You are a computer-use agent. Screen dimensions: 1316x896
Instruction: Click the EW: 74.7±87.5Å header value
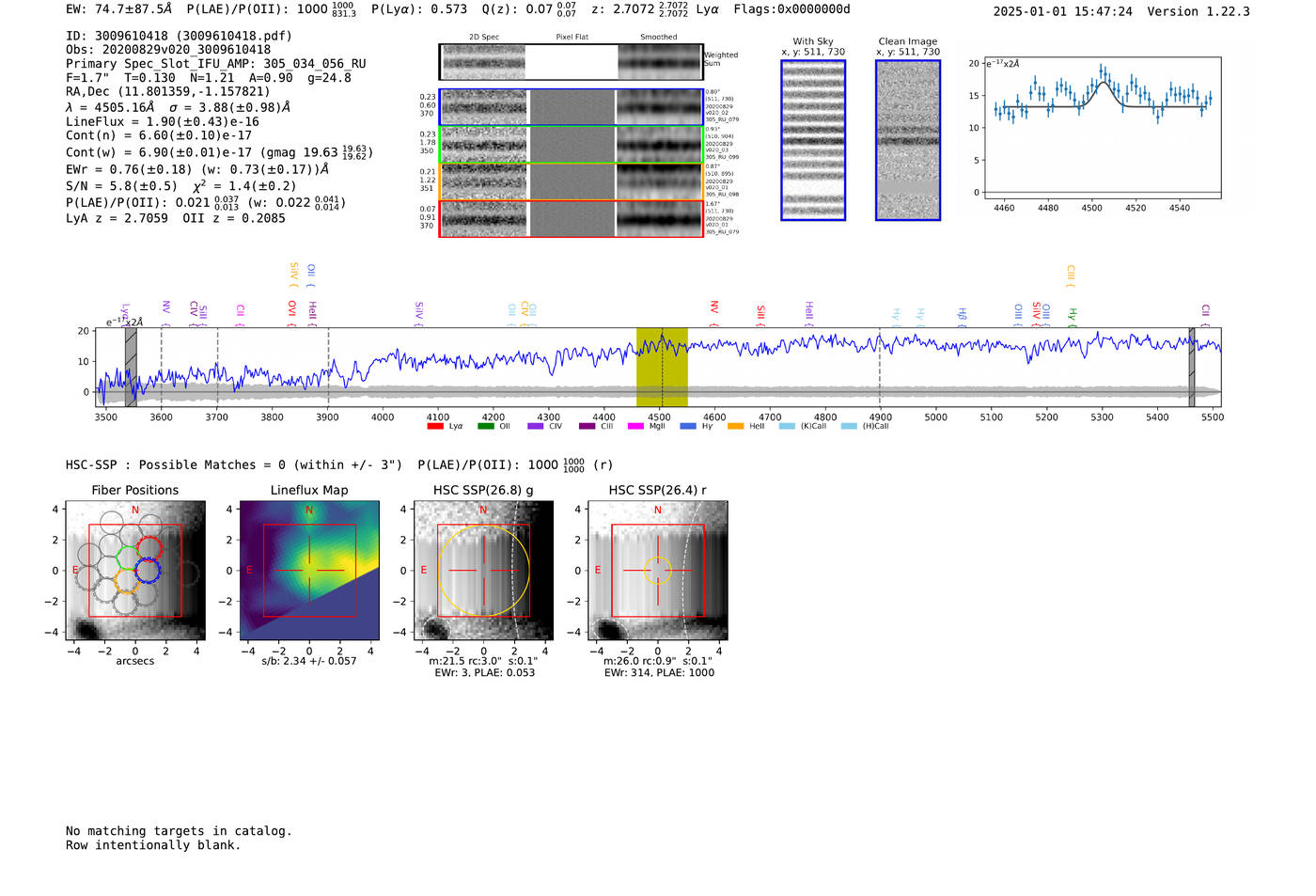(x=119, y=9)
